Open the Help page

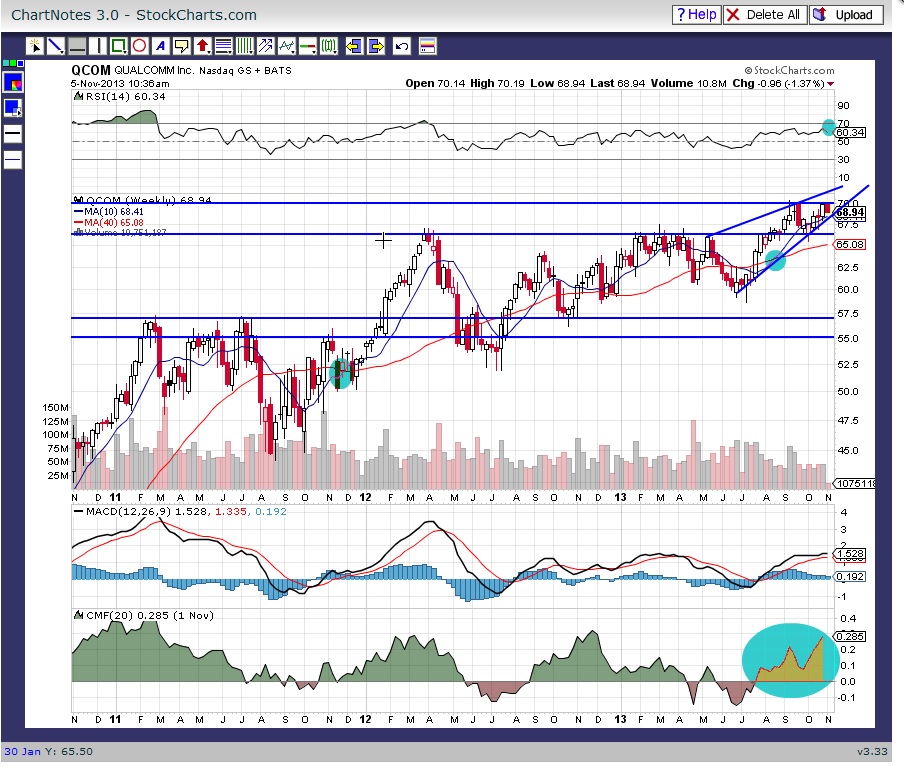click(696, 14)
